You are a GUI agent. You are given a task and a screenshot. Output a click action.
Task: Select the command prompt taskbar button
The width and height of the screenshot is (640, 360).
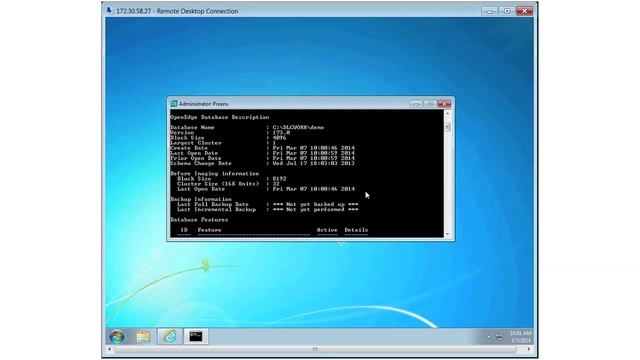[x=196, y=336]
